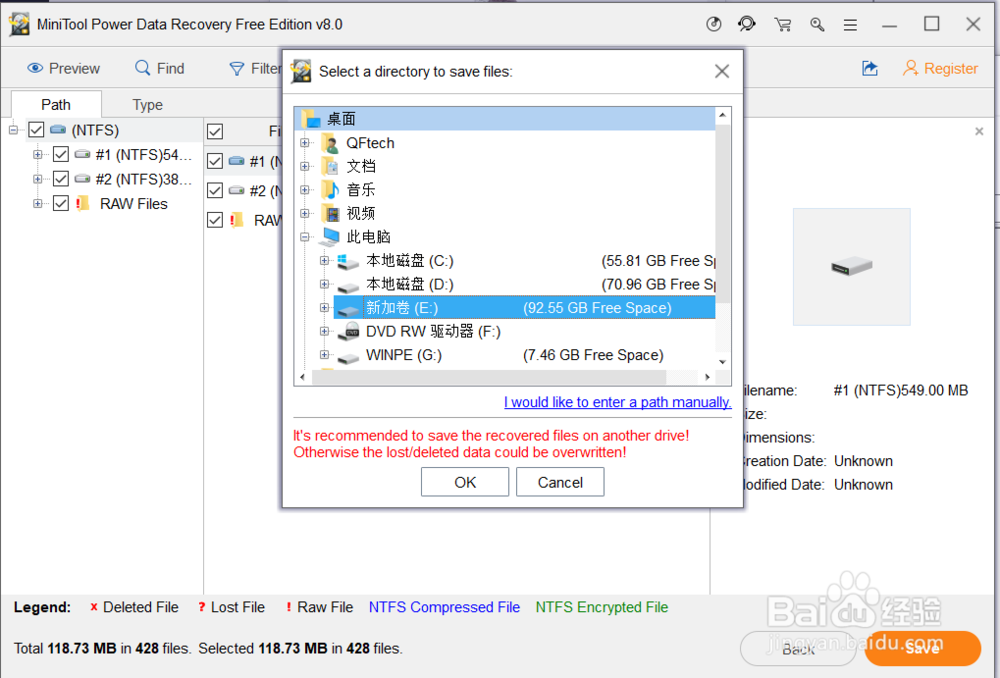Select 此电脑 This PC entry
The width and height of the screenshot is (1000, 678).
(356, 237)
